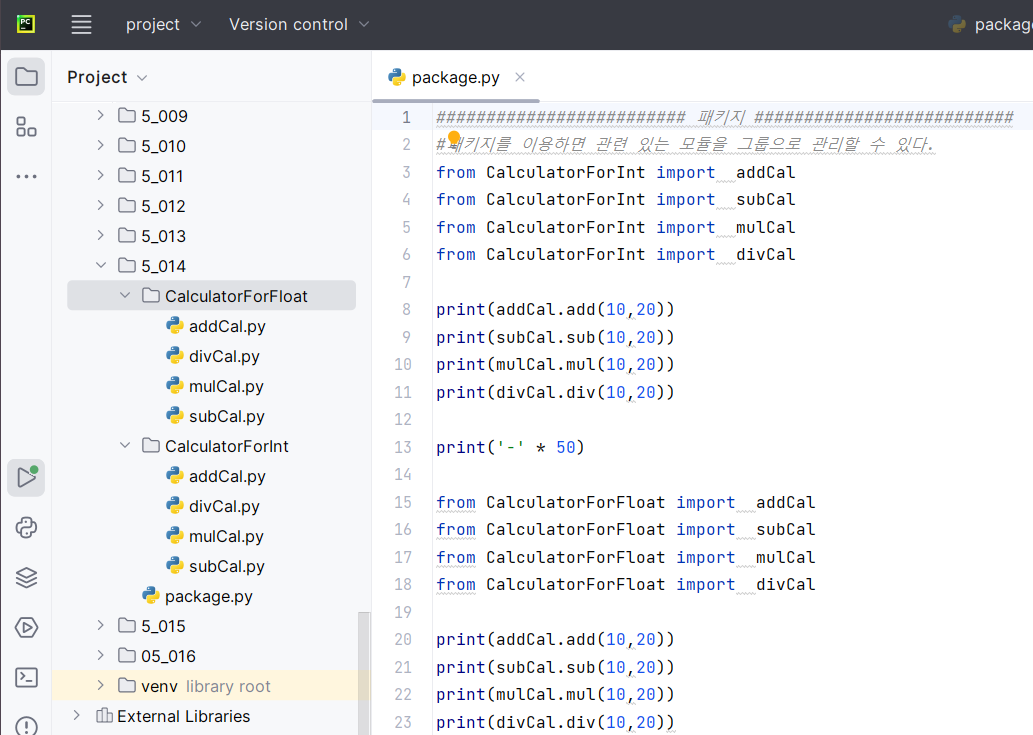The image size is (1033, 735).
Task: Collapse the CalculatorForFloat folder
Action: 125,295
